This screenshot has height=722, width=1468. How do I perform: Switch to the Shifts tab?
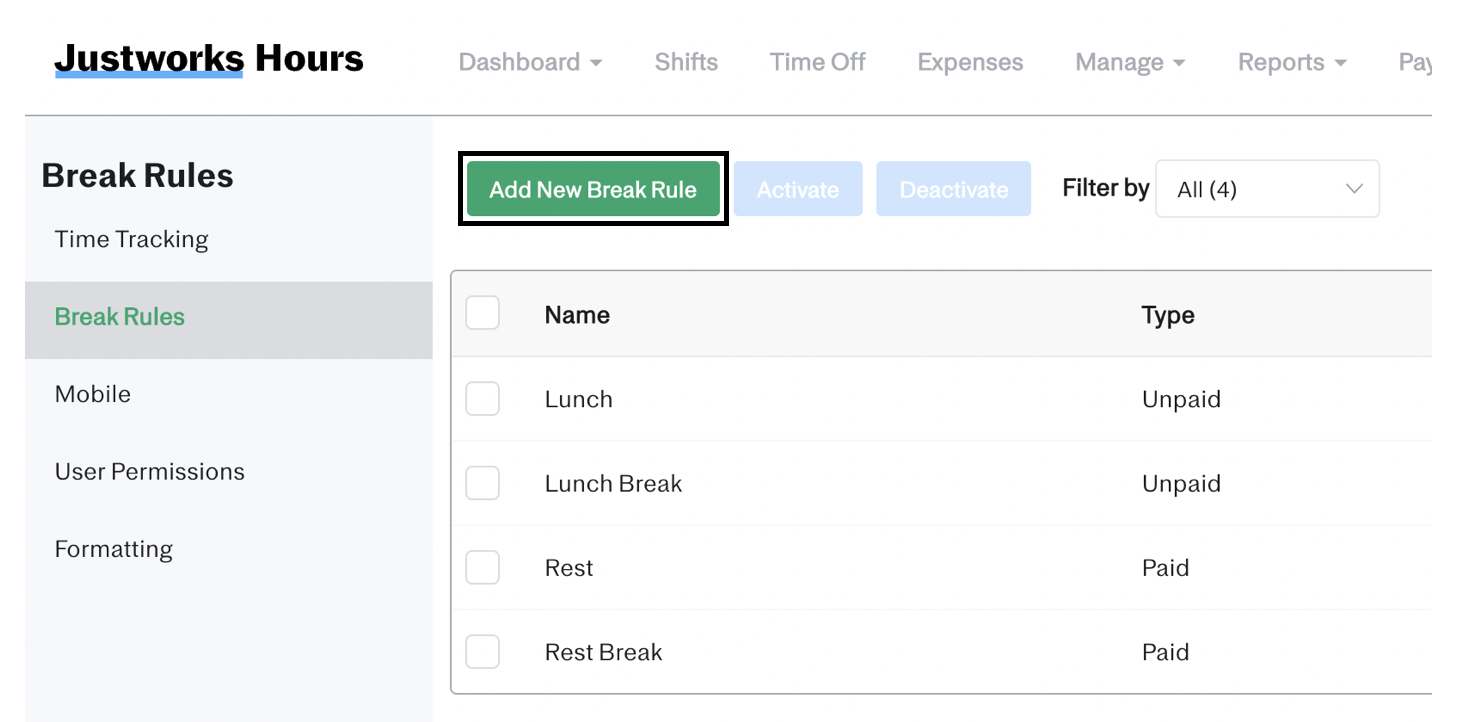click(686, 62)
